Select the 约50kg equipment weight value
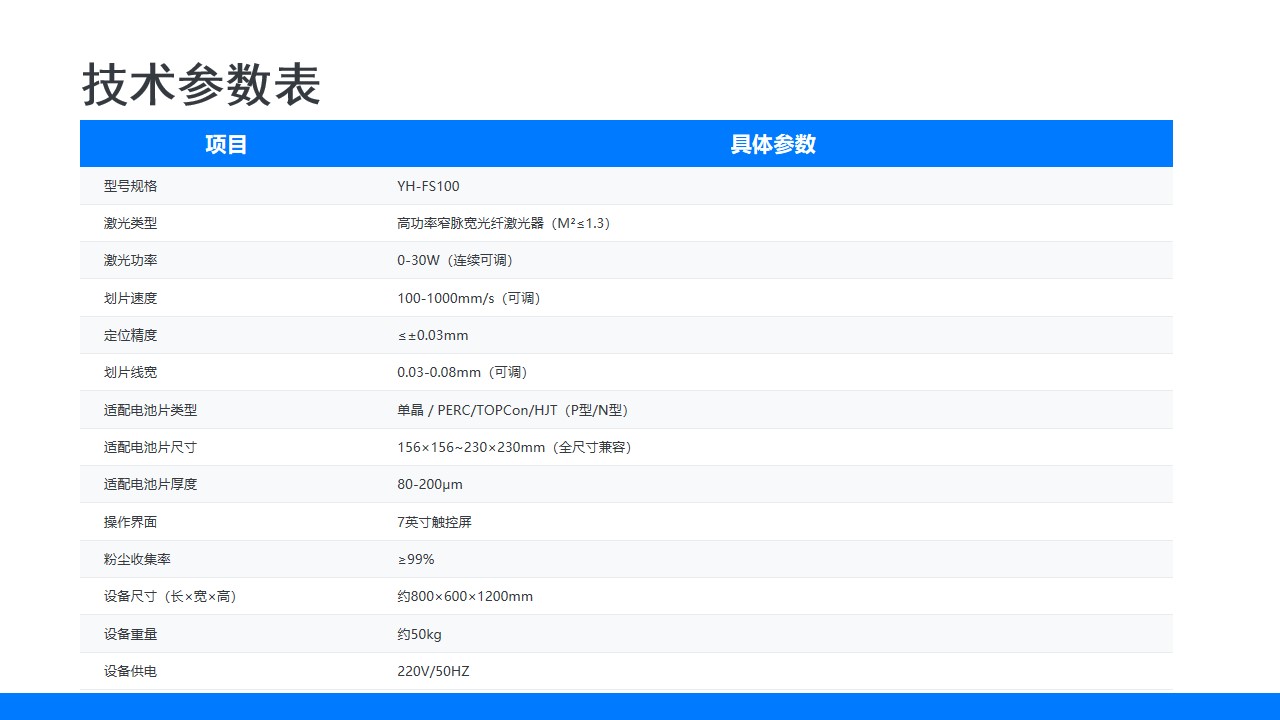Image resolution: width=1280 pixels, height=720 pixels. click(x=419, y=634)
